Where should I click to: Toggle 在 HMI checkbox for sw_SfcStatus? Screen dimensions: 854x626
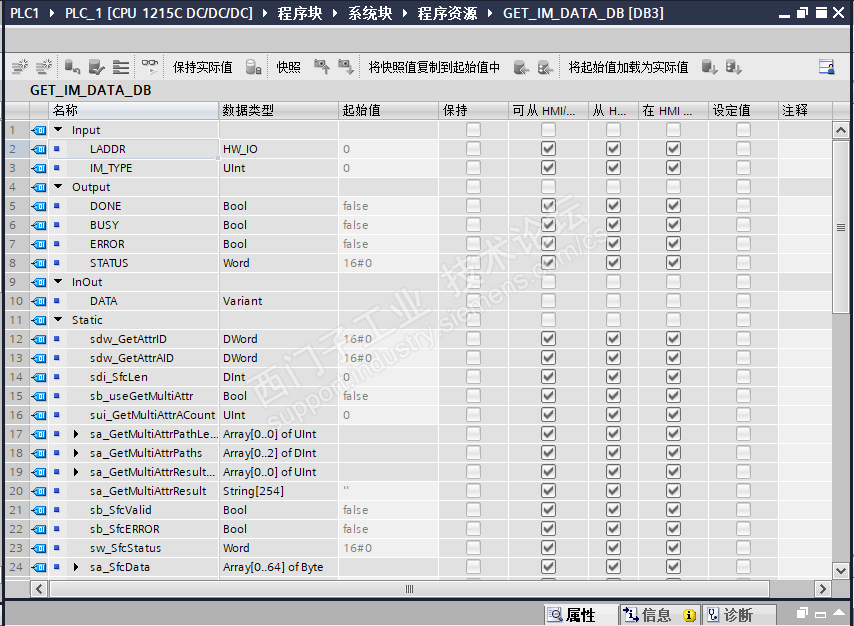click(x=673, y=548)
